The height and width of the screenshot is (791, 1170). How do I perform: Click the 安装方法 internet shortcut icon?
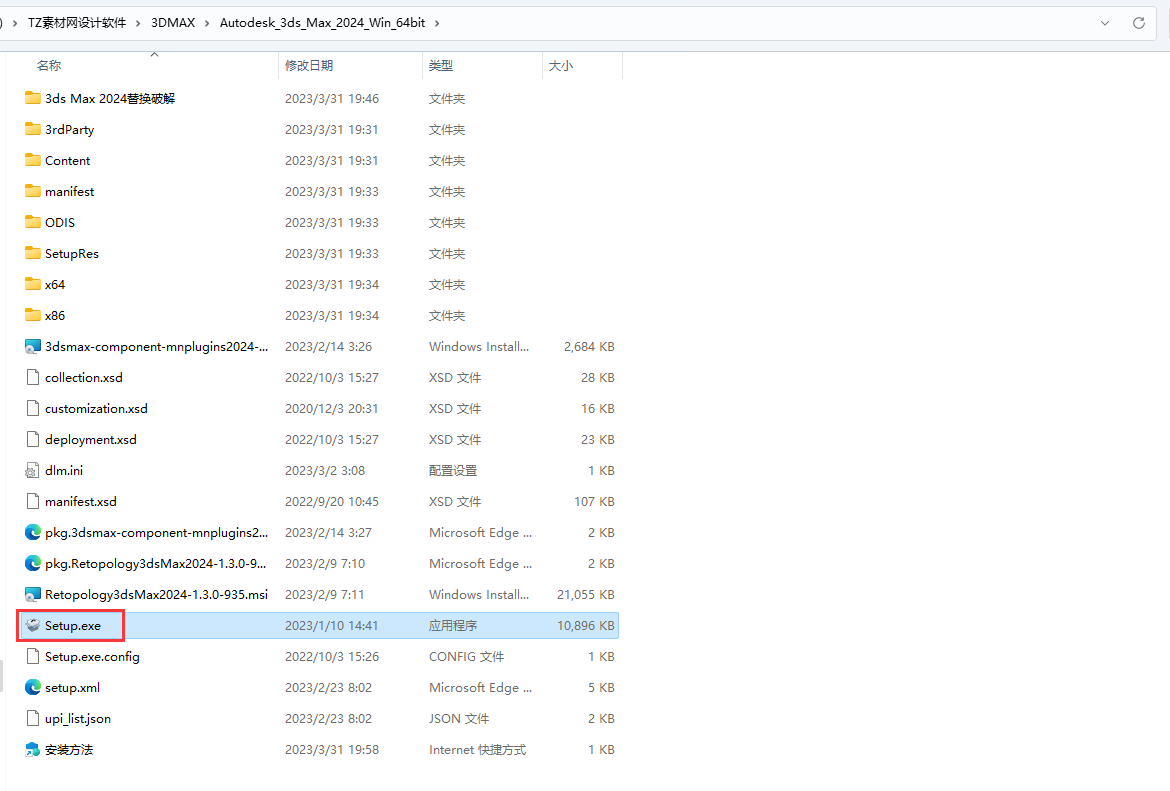[x=33, y=750]
